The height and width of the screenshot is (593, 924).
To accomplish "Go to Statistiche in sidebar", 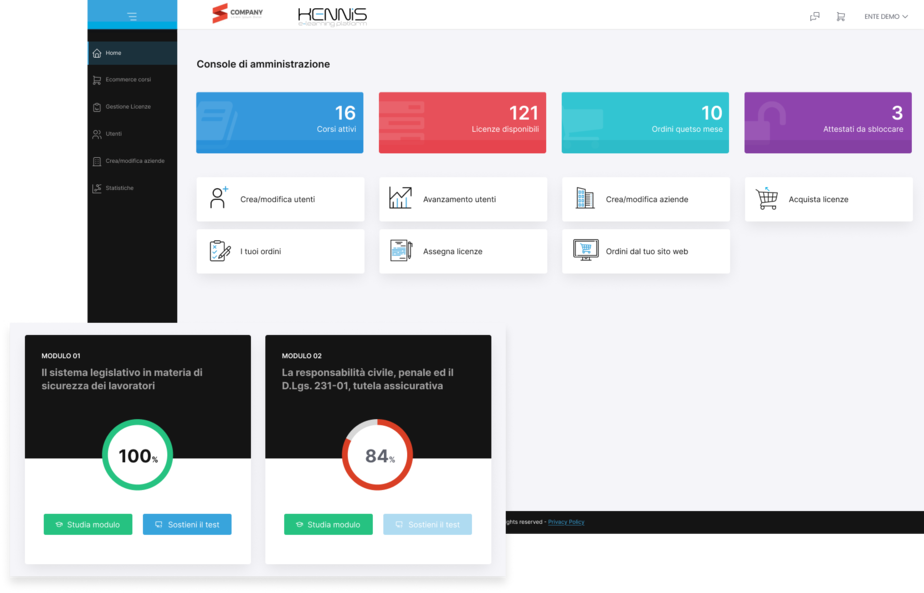I will click(x=119, y=188).
